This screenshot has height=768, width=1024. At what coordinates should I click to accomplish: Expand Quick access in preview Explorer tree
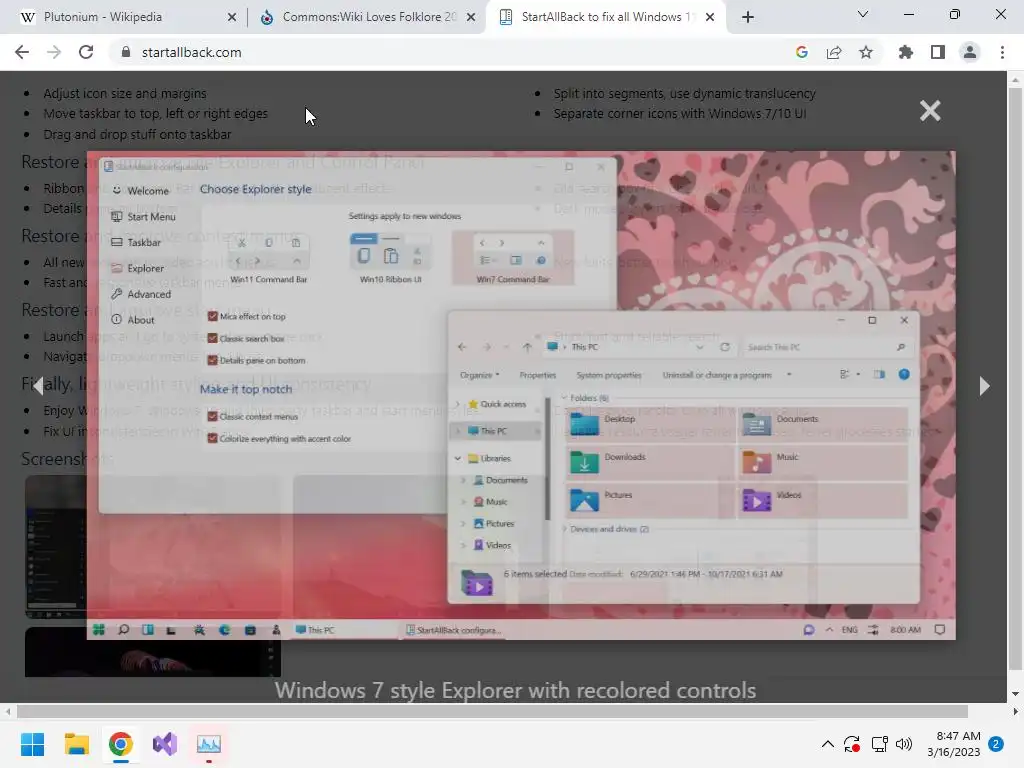458,404
